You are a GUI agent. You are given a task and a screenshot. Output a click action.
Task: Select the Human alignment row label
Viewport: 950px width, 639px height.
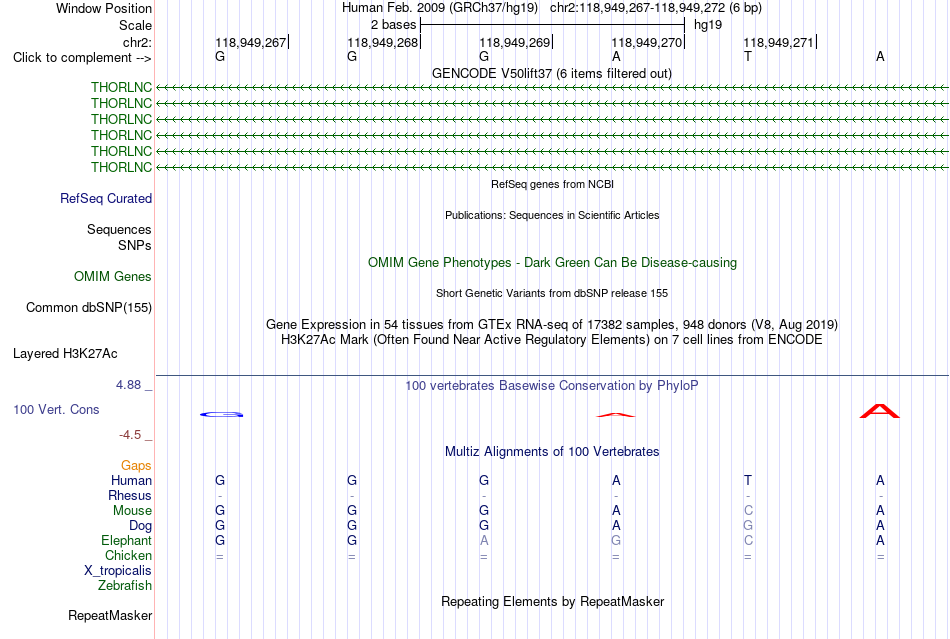[131, 480]
